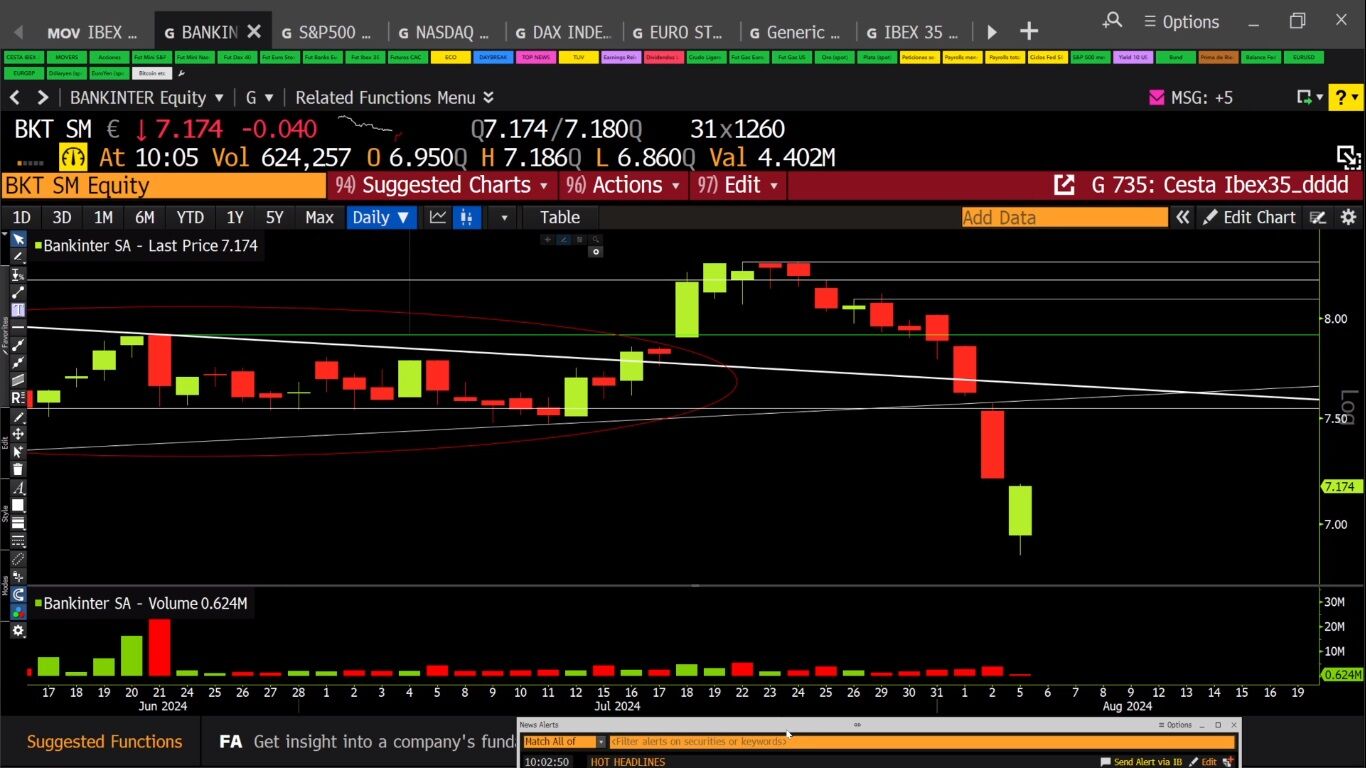Open the yellow help question mark
The width and height of the screenshot is (1366, 768).
coord(1345,97)
